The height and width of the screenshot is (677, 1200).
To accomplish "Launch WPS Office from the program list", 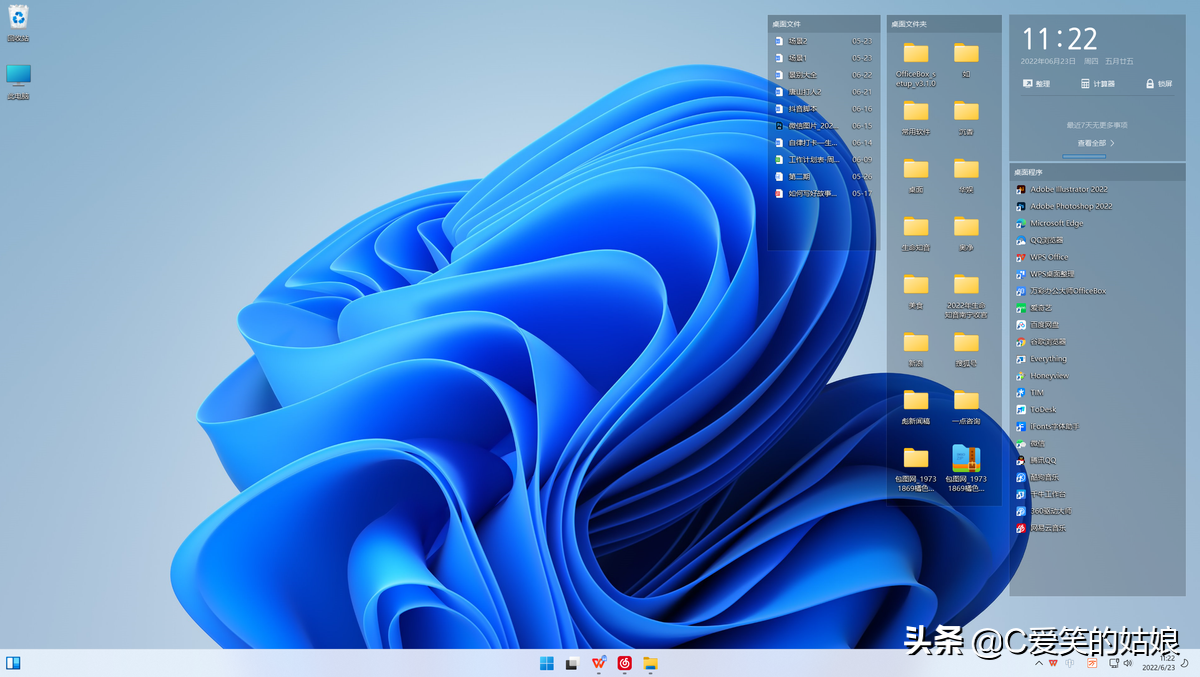I will [1042, 257].
